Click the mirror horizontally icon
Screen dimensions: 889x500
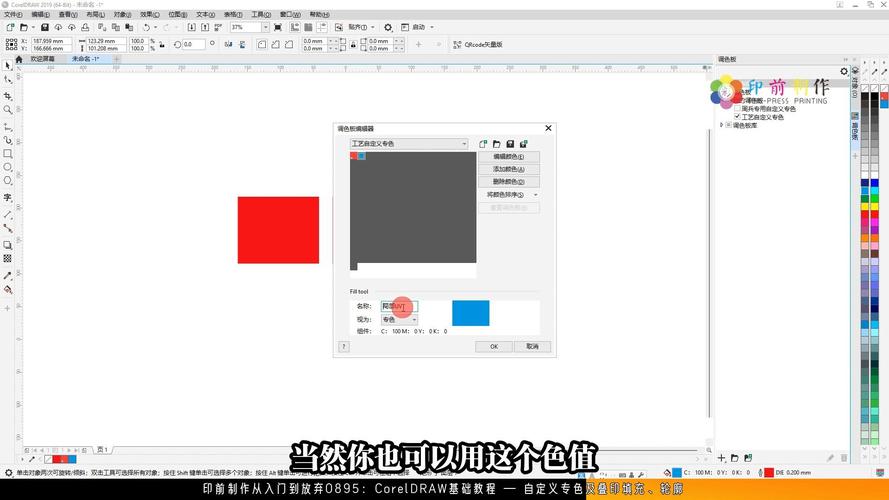(x=228, y=44)
